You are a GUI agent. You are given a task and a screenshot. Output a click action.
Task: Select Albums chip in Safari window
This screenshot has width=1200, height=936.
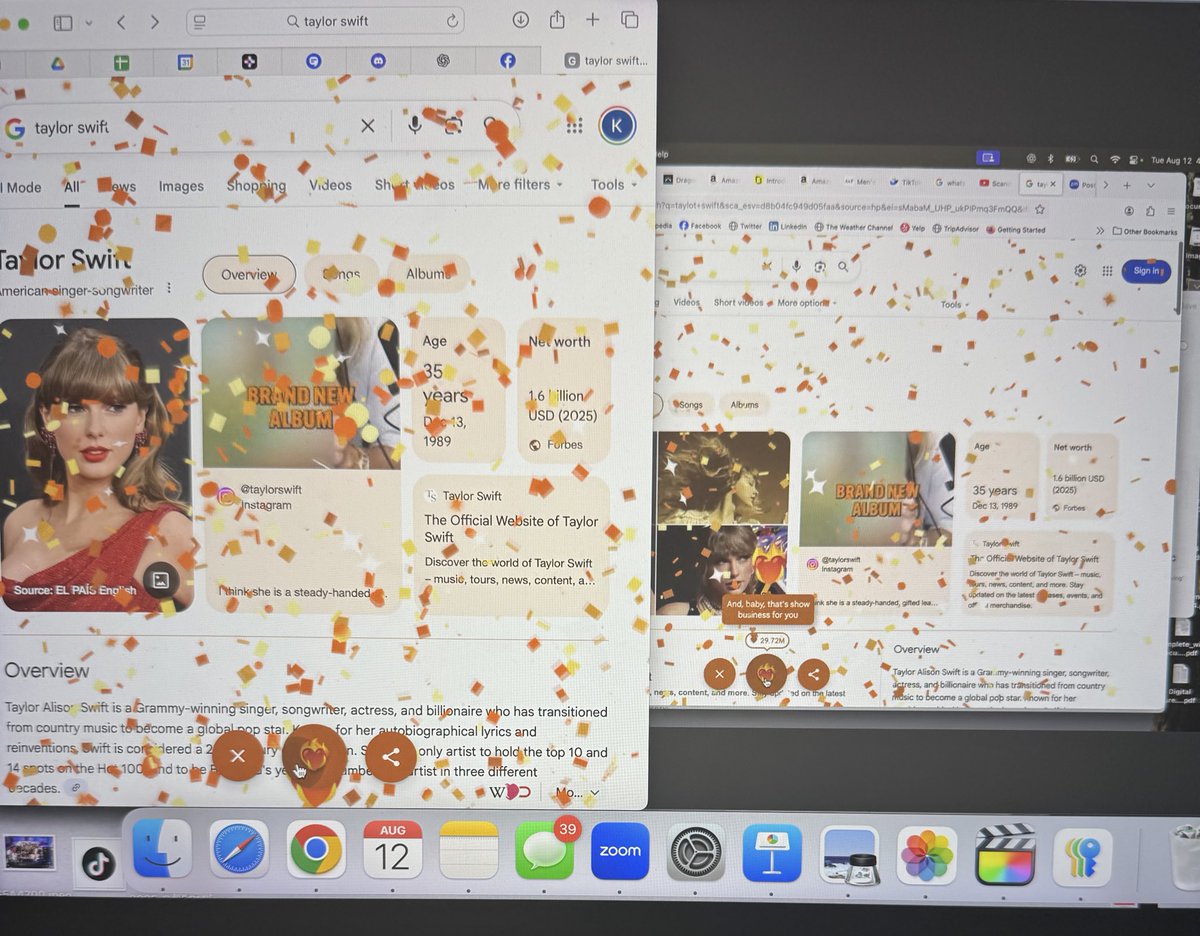[x=427, y=273]
